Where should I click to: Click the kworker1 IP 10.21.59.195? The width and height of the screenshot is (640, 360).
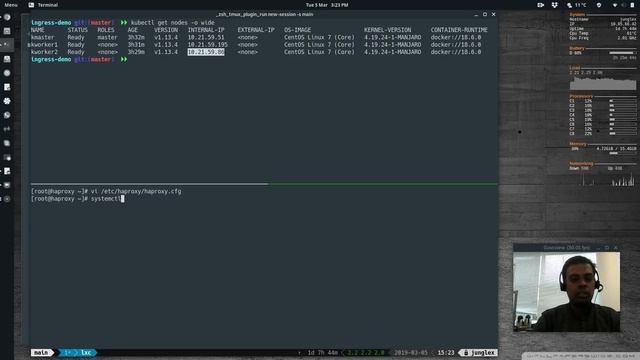click(x=207, y=44)
